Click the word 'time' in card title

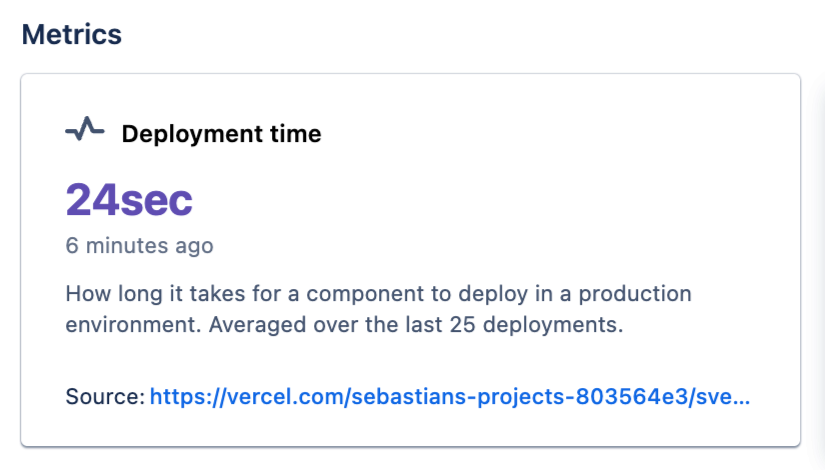point(296,133)
